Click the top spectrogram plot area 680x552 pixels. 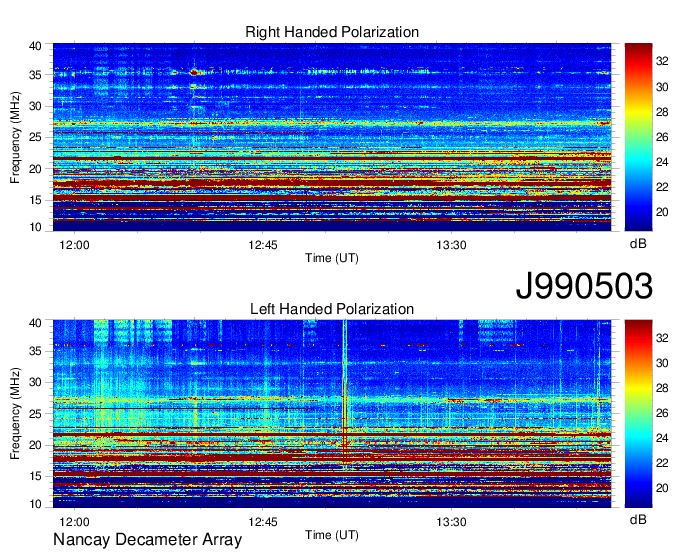pyautogui.click(x=332, y=137)
